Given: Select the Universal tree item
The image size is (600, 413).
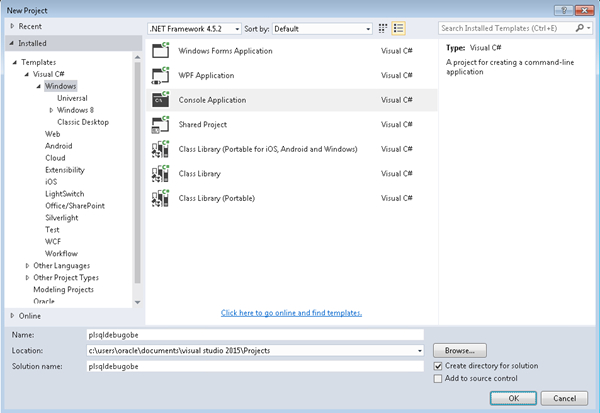Looking at the screenshot, I should click(72, 98).
